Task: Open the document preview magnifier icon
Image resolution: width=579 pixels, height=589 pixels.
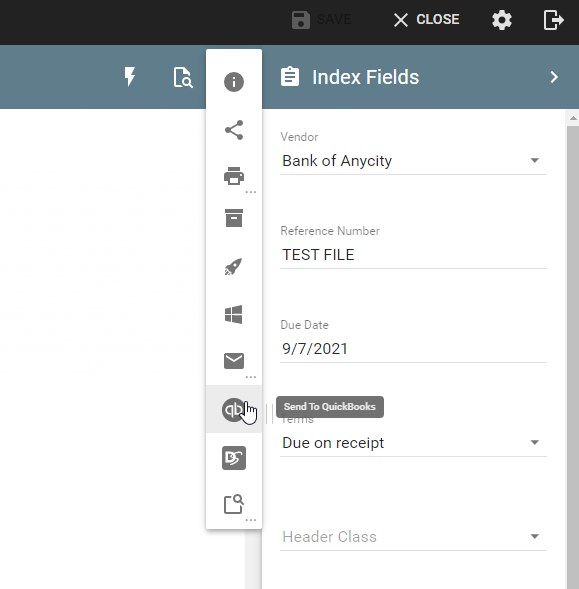Action: coord(183,77)
